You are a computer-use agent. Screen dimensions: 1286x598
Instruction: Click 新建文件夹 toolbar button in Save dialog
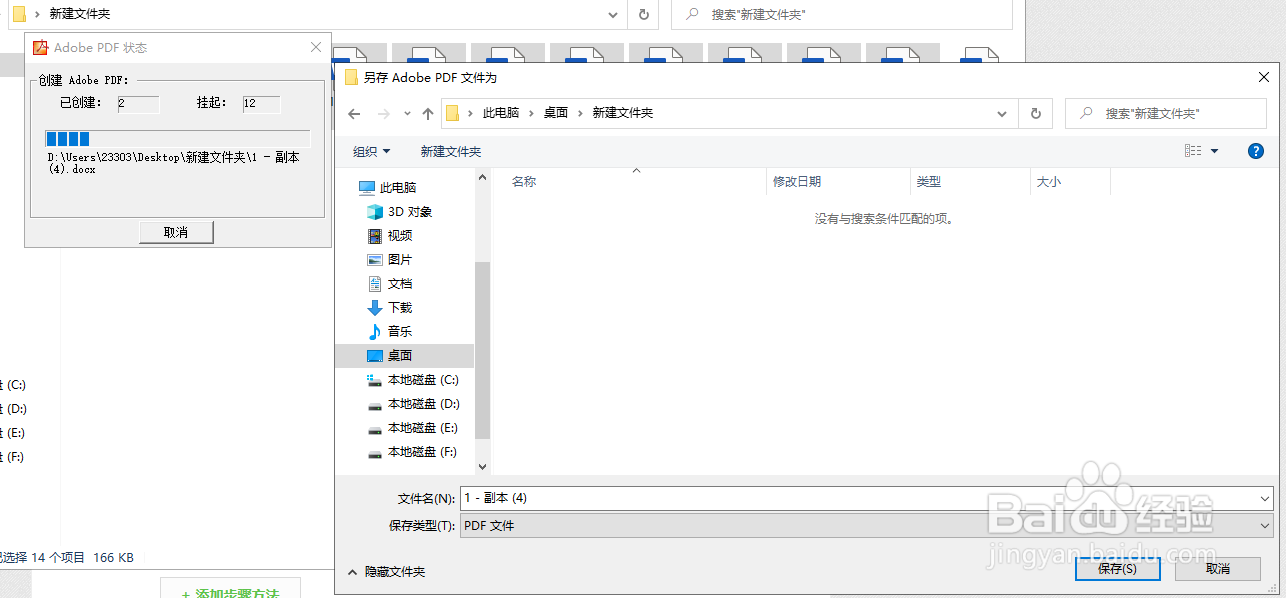point(451,151)
